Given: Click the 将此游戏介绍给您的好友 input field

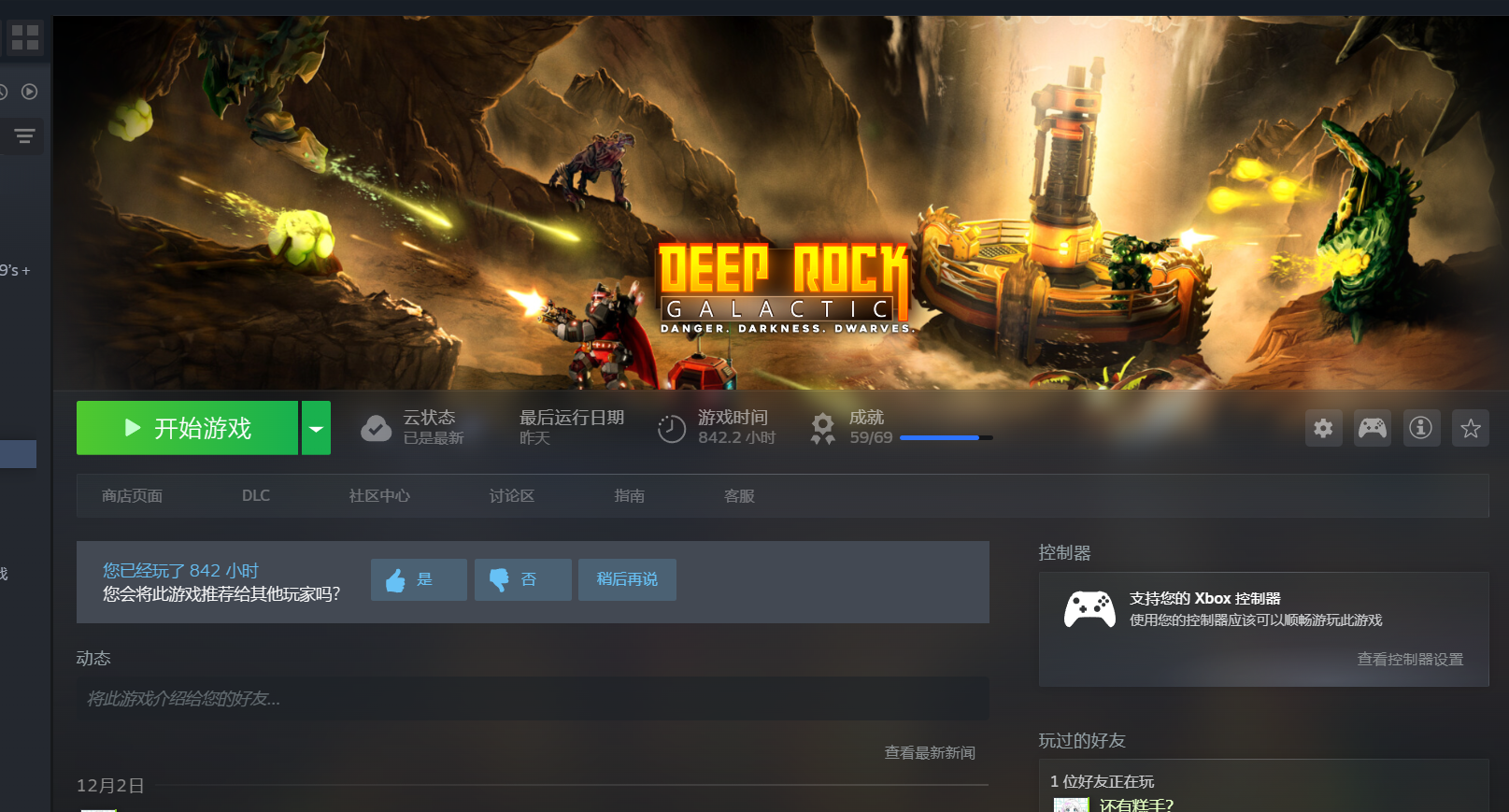Looking at the screenshot, I should point(533,698).
